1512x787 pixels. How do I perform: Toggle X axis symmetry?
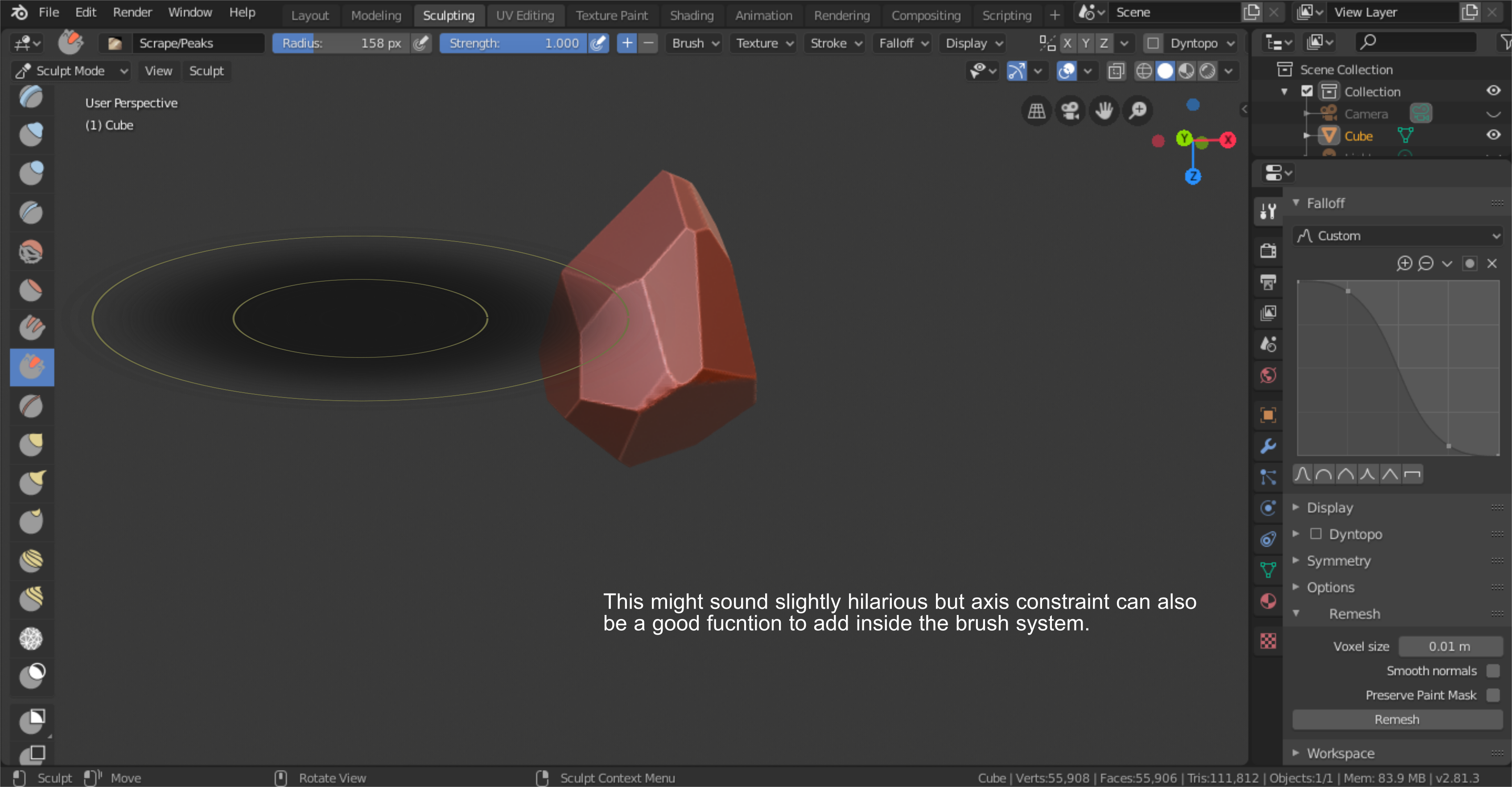(1067, 43)
